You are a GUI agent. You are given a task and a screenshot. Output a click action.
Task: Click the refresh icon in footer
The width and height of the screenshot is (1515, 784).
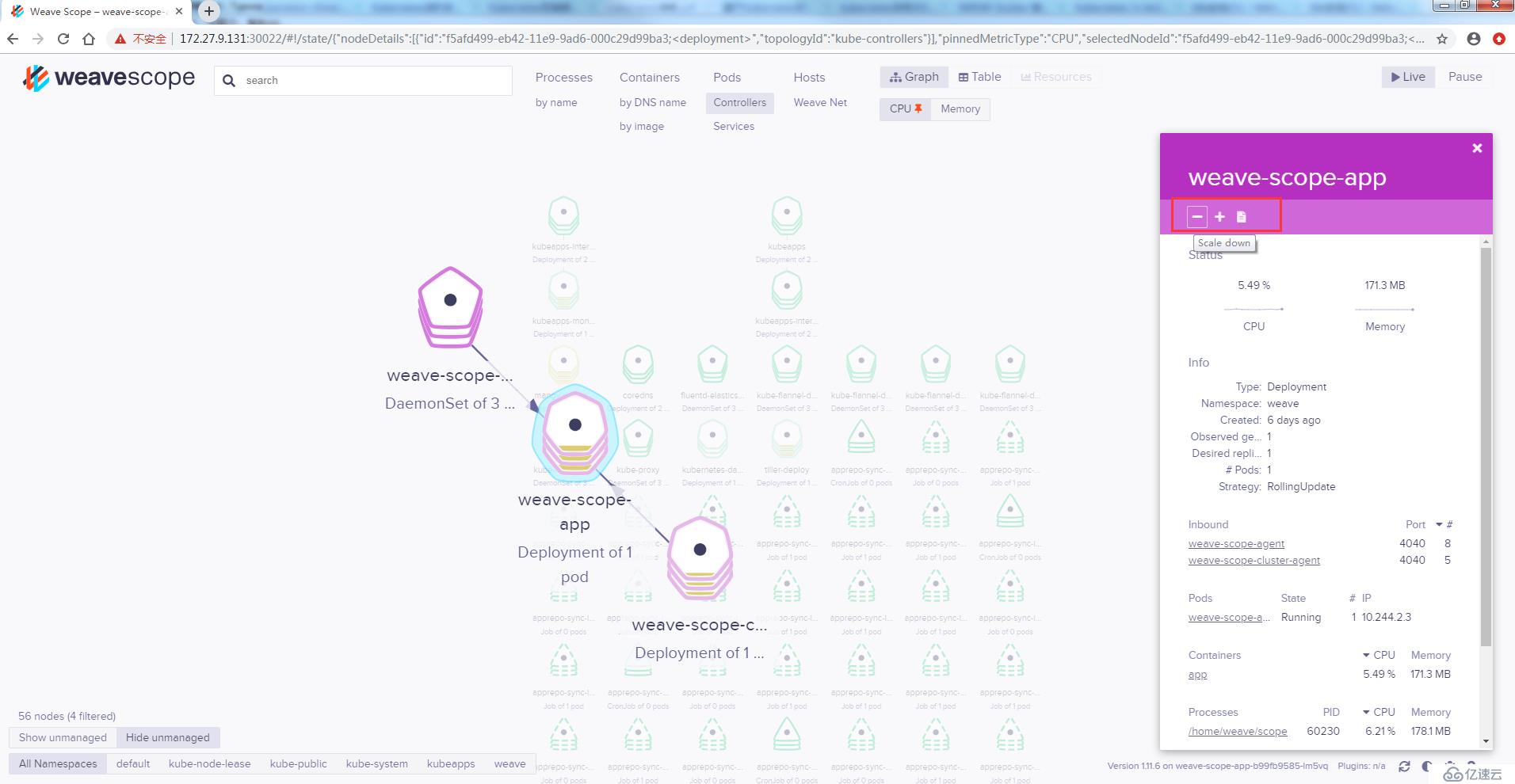(1404, 766)
